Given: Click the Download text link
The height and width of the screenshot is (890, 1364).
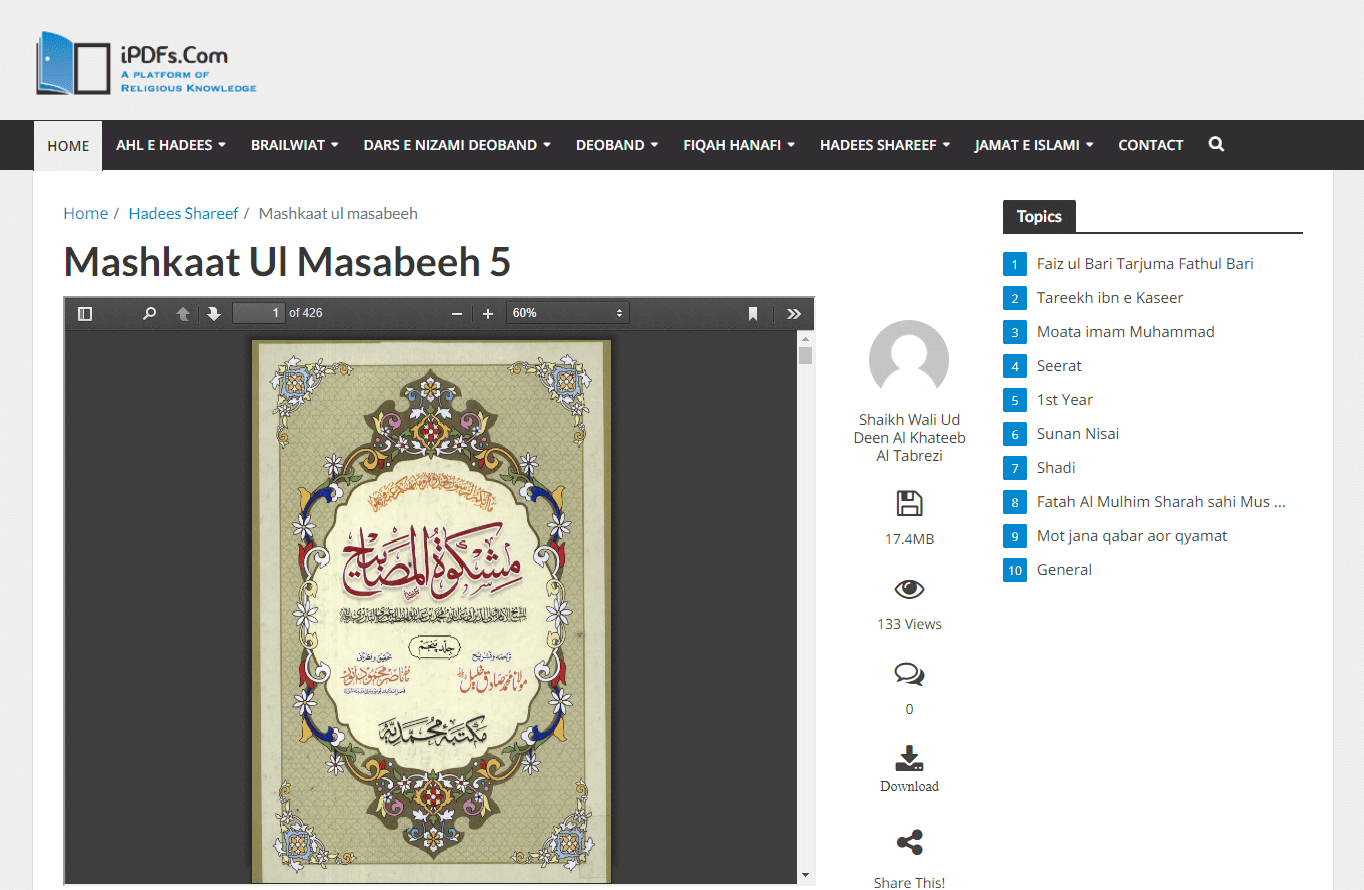Looking at the screenshot, I should (x=909, y=786).
